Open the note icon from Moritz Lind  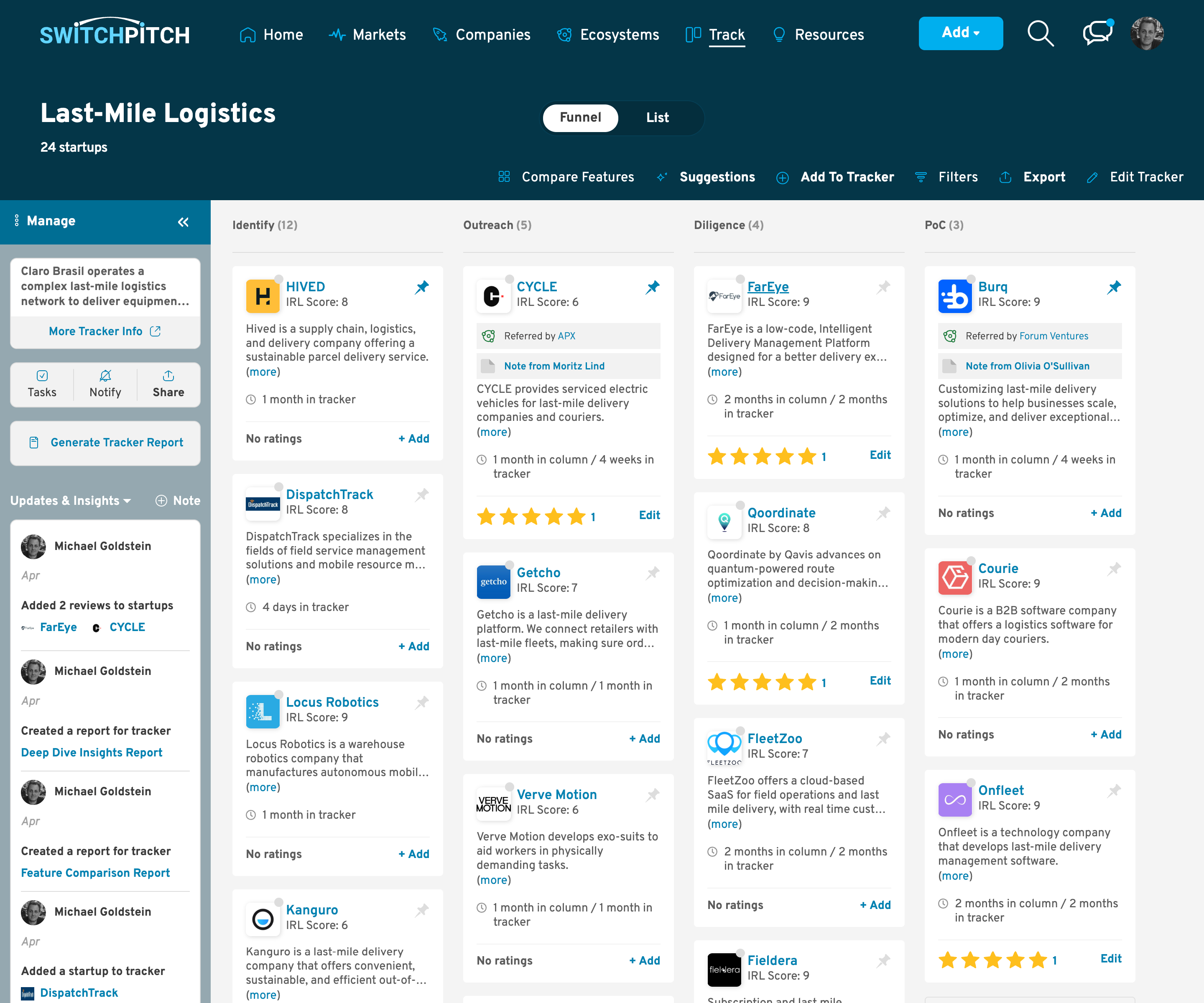pyautogui.click(x=488, y=366)
